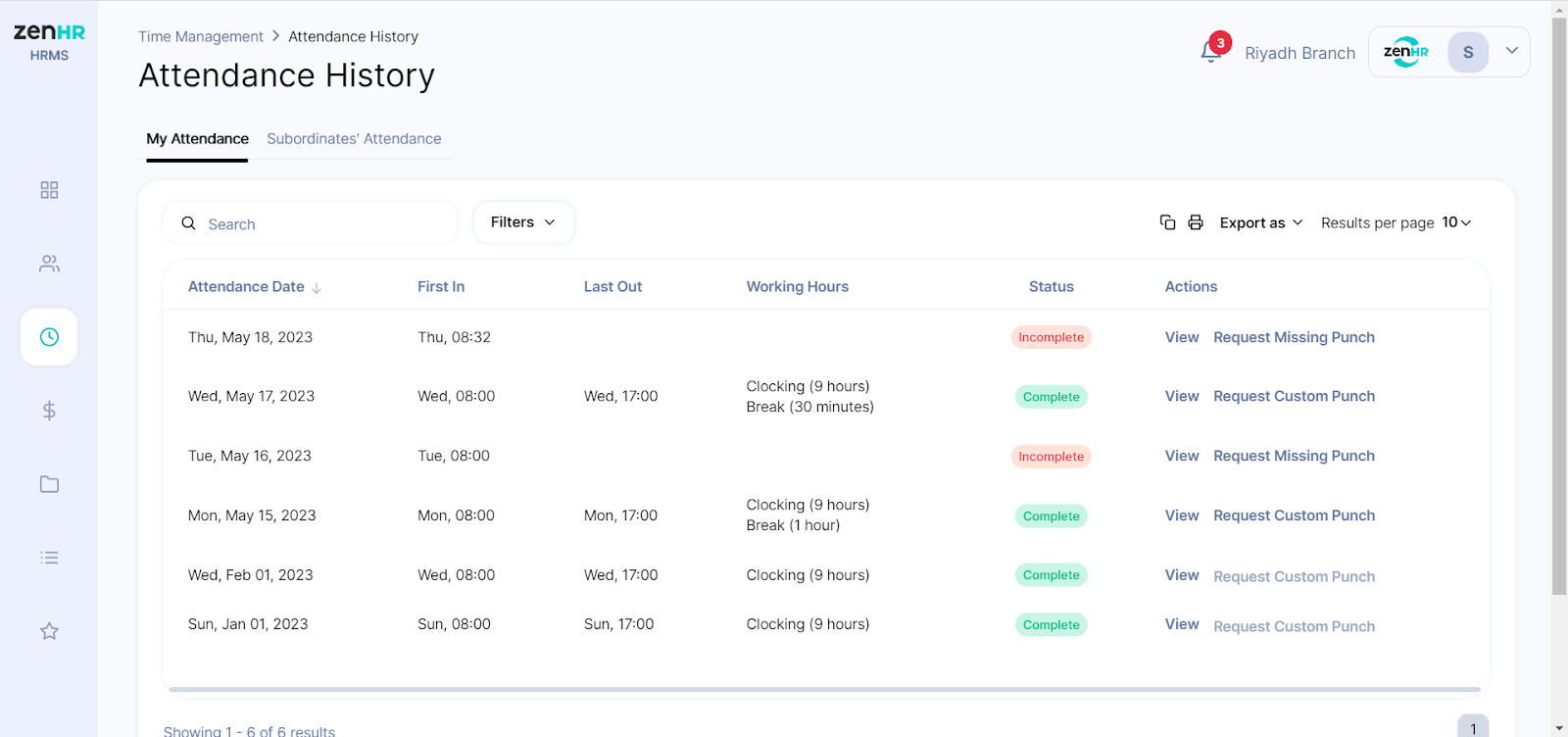Image resolution: width=1568 pixels, height=737 pixels.
Task: Click 'Mon, 17:00' last-out cell
Action: 620,516
